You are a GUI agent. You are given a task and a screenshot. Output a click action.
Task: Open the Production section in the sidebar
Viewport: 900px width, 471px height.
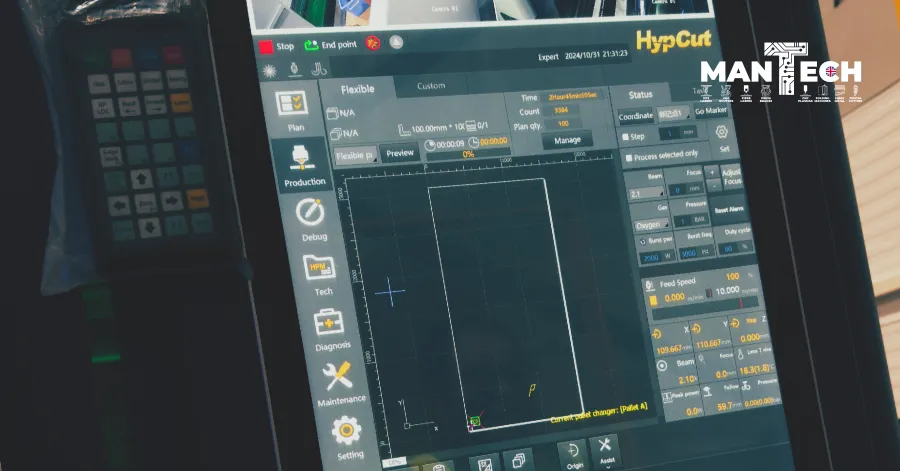[303, 166]
